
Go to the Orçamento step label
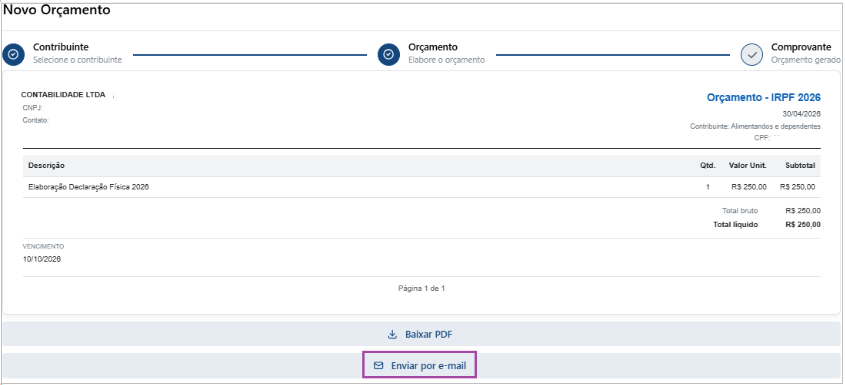(x=433, y=47)
